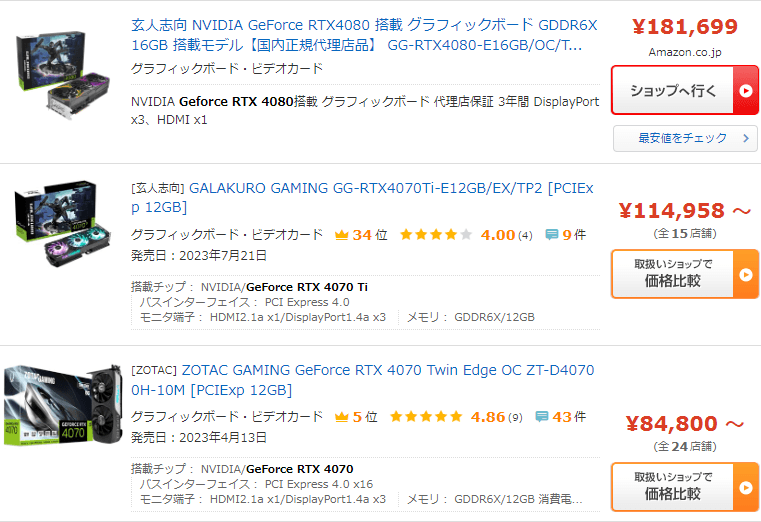Open GALAKURO GAMING GG-RTX4070Ti product link

tap(363, 197)
